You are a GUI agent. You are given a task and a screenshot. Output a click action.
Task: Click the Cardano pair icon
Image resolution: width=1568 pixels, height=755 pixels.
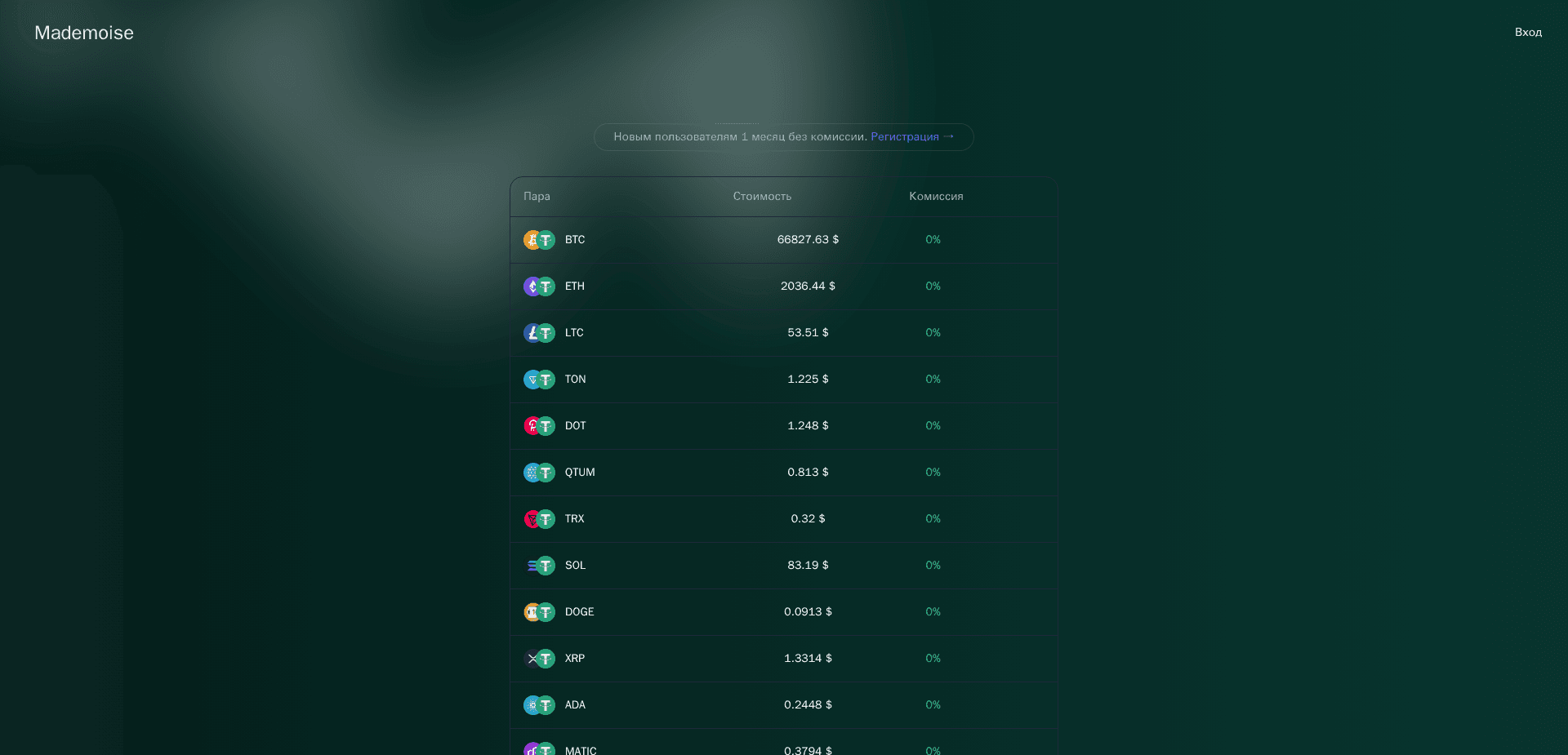click(539, 705)
